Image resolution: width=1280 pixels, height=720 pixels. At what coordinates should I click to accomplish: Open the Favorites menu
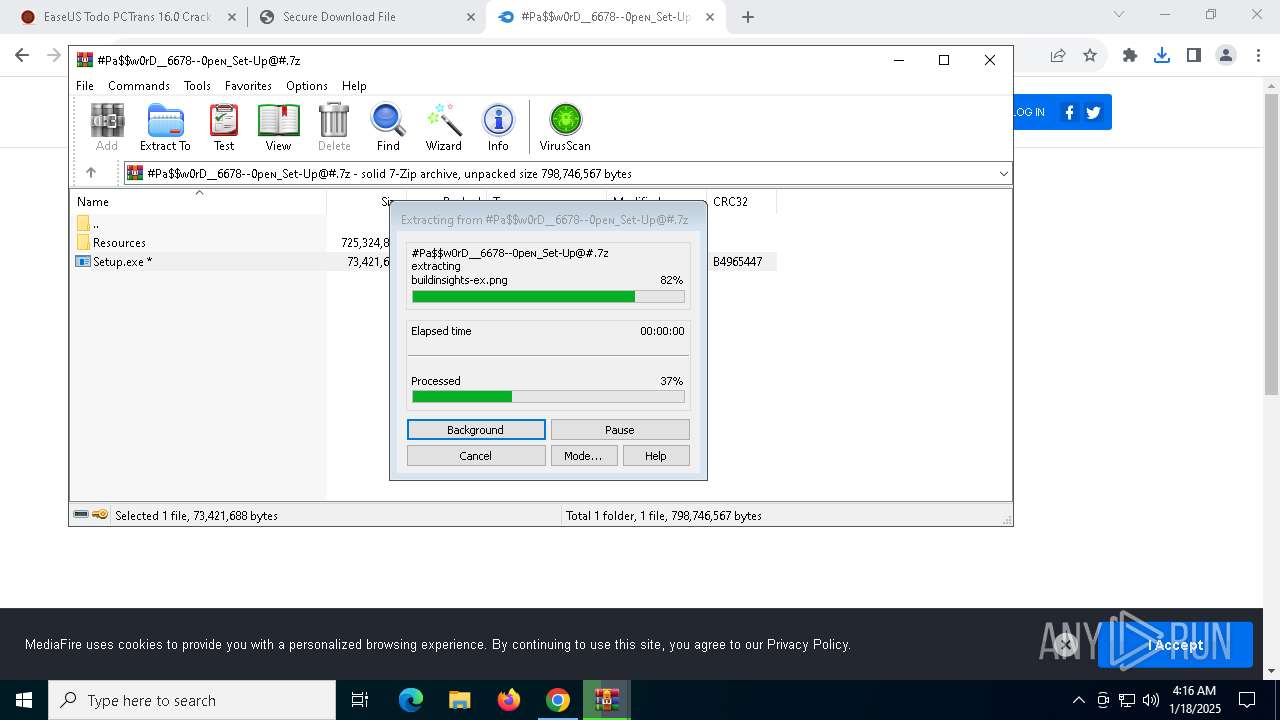click(248, 86)
